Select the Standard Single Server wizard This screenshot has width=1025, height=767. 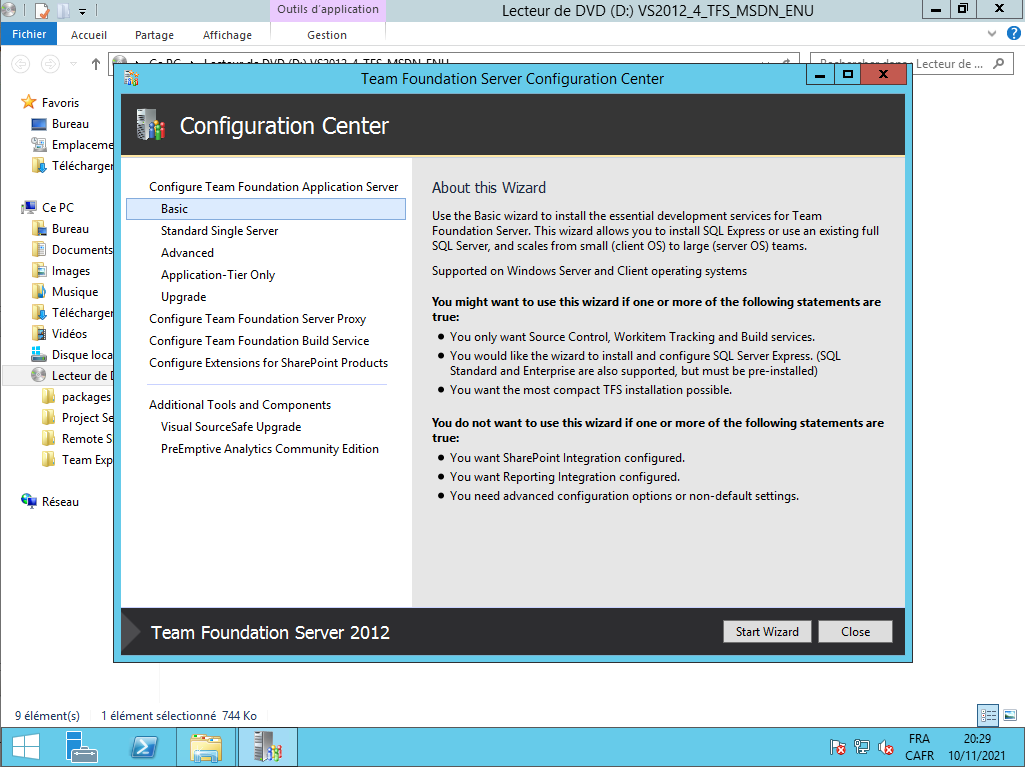point(219,231)
